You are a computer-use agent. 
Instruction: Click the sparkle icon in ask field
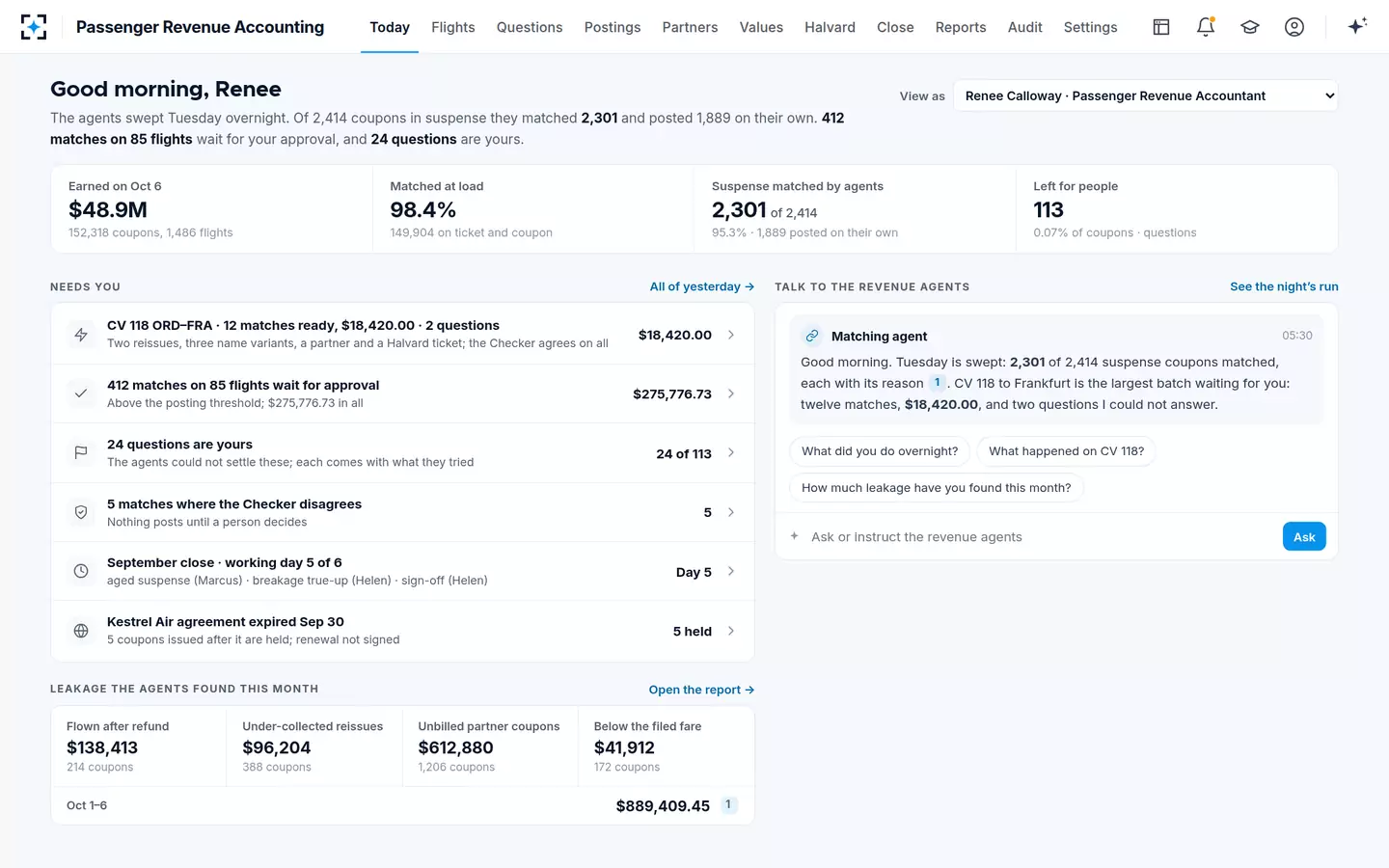[794, 536]
